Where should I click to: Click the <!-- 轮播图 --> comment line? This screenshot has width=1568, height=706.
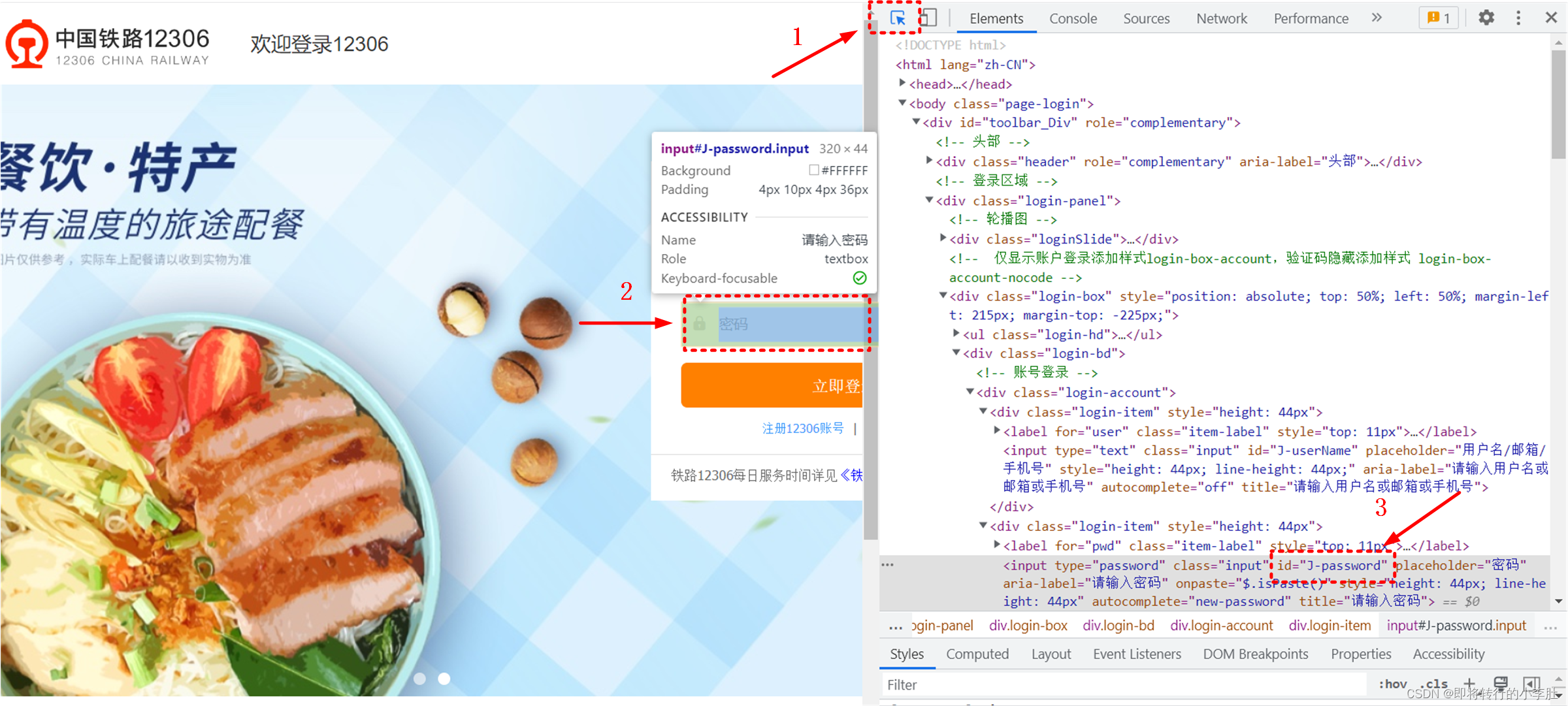1003,219
